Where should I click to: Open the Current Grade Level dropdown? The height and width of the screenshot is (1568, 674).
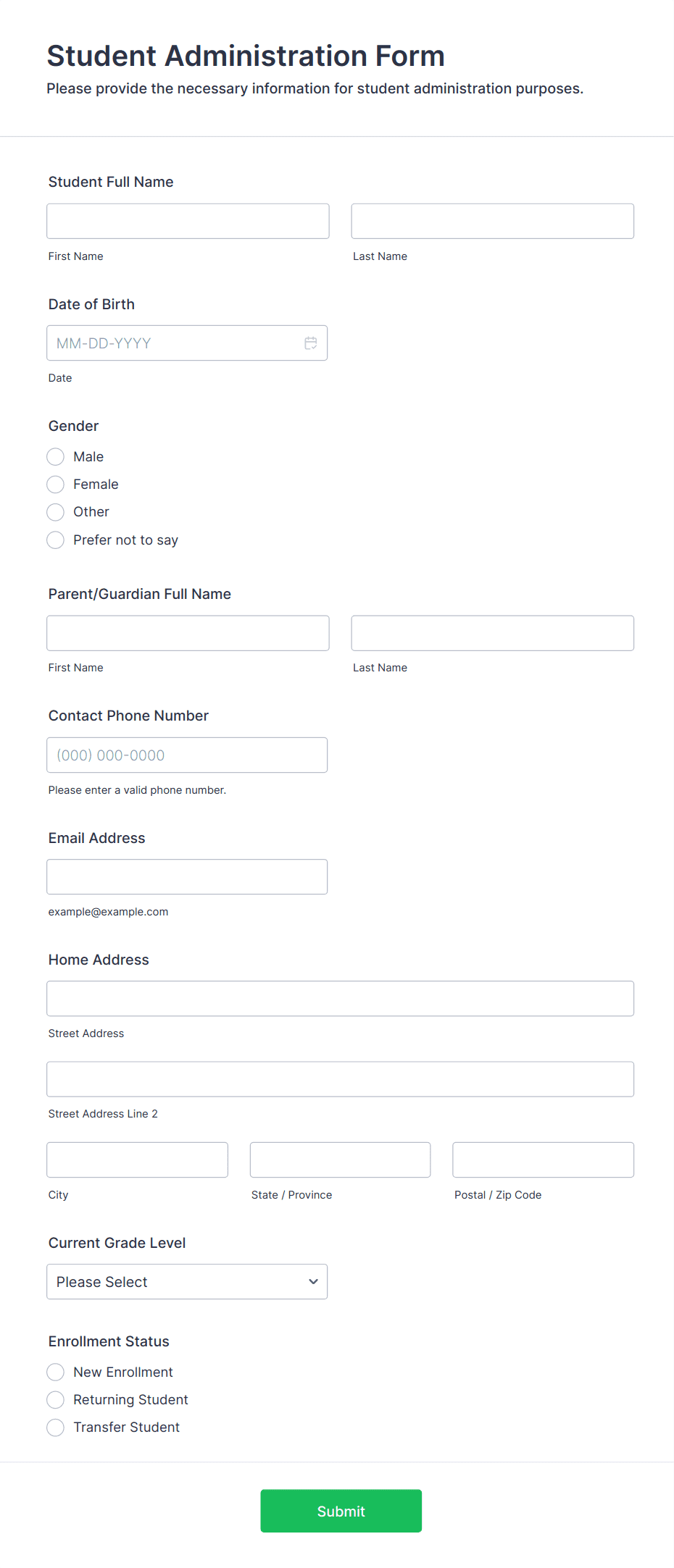point(187,1281)
